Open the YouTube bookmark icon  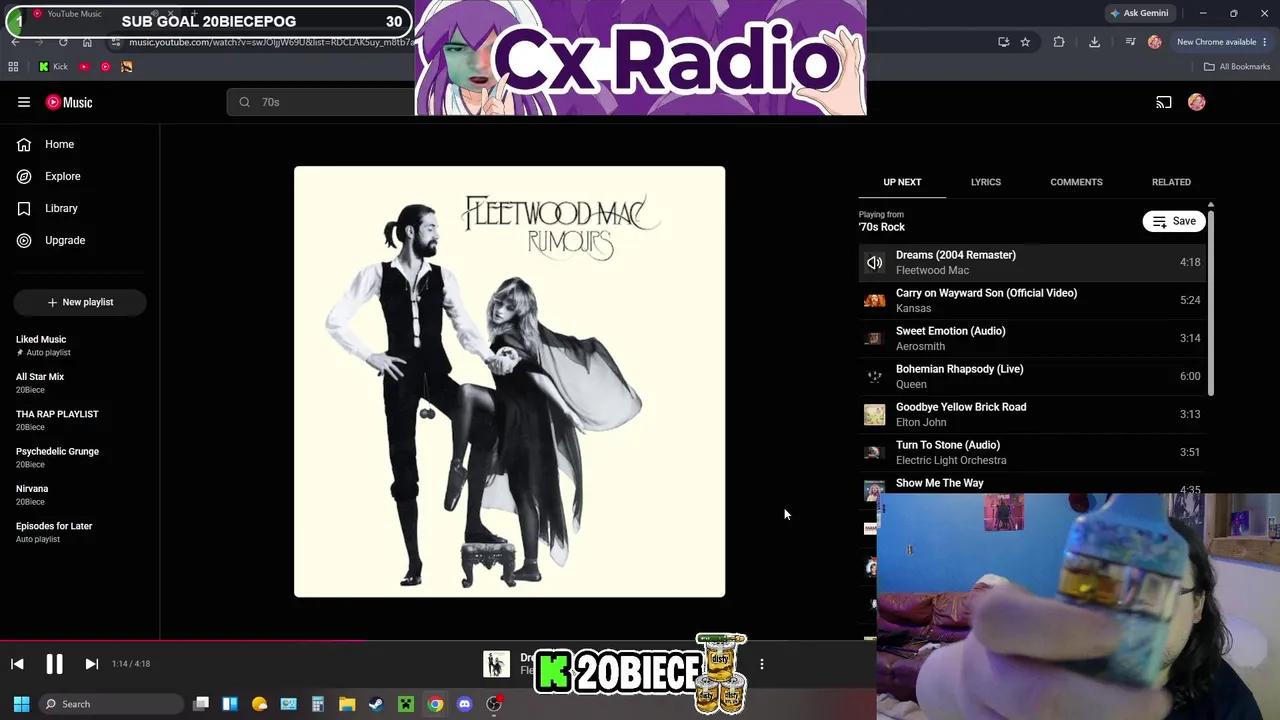84,67
